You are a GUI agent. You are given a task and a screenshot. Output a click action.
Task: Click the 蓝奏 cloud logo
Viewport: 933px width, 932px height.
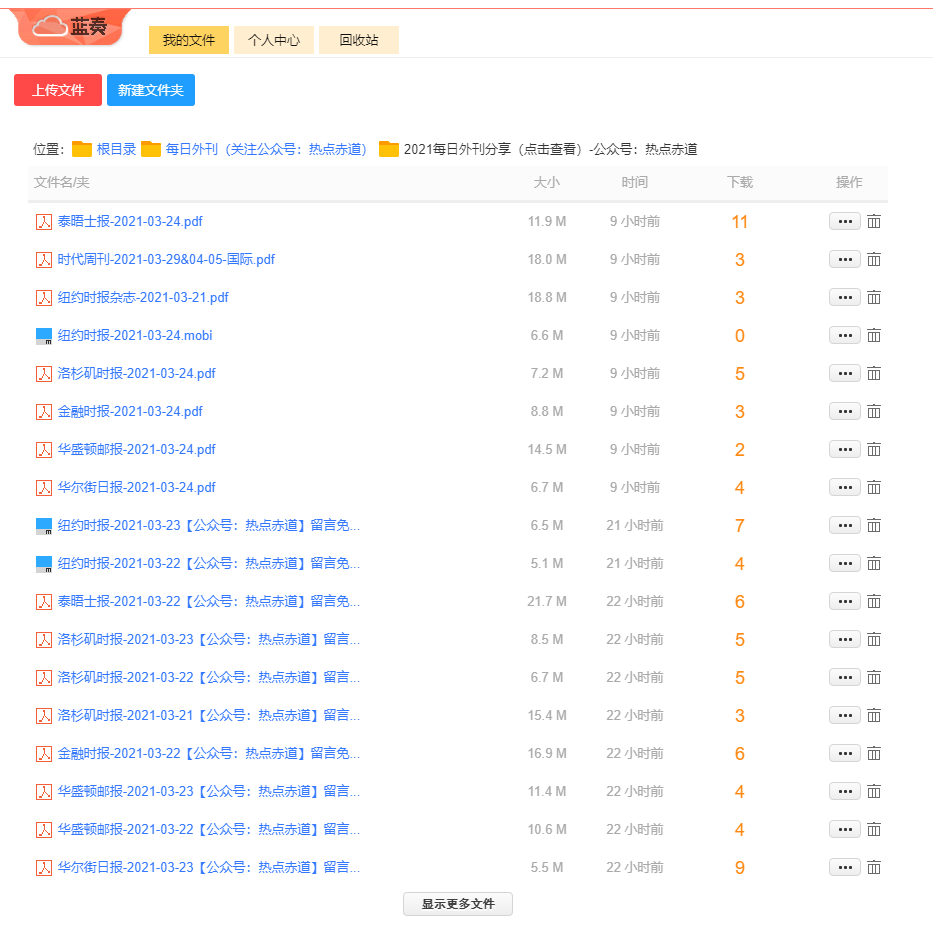coord(70,27)
